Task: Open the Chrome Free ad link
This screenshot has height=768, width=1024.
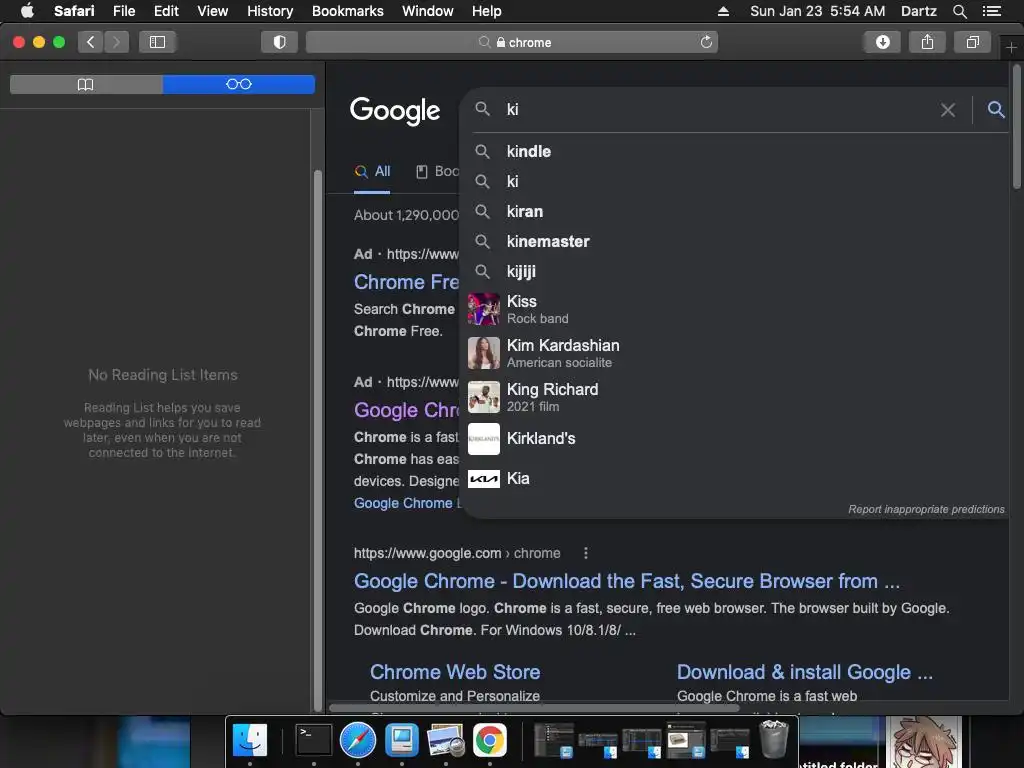Action: click(406, 282)
